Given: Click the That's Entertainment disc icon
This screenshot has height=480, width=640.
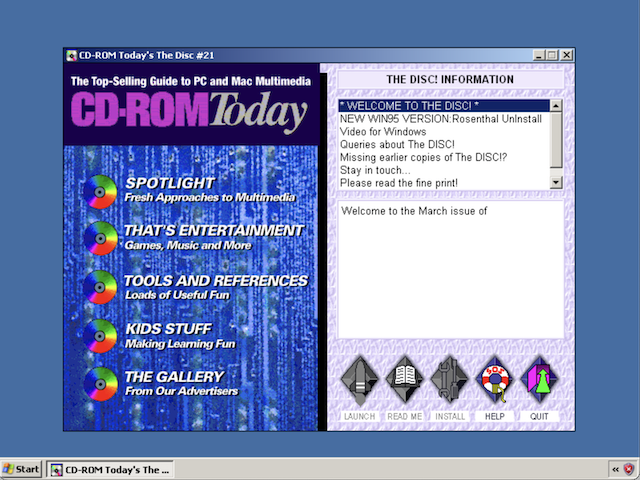Looking at the screenshot, I should click(100, 238).
